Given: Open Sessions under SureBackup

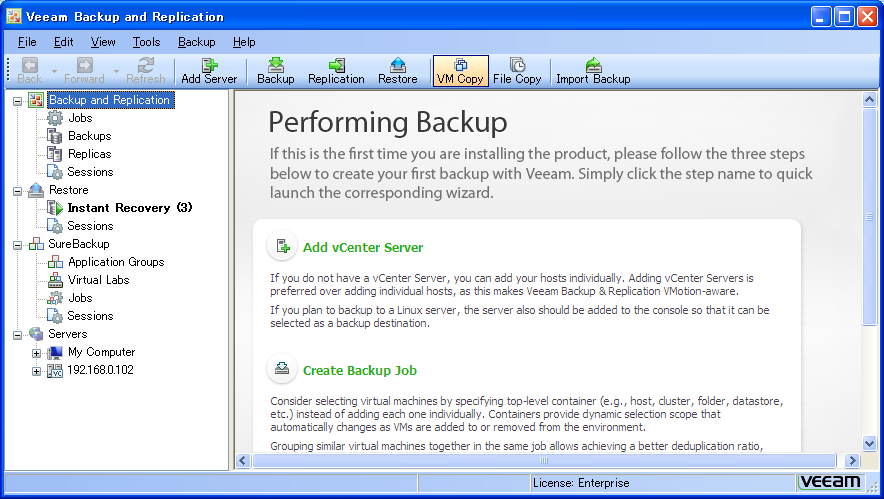Looking at the screenshot, I should [90, 316].
